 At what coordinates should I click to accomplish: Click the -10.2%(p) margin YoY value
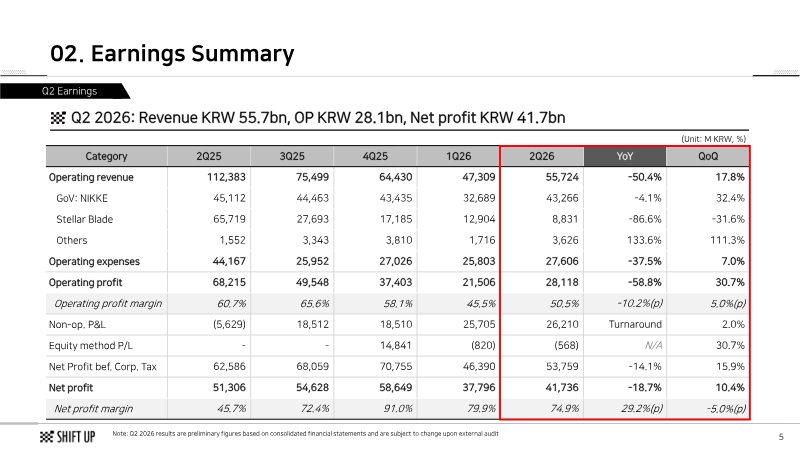pyautogui.click(x=640, y=304)
